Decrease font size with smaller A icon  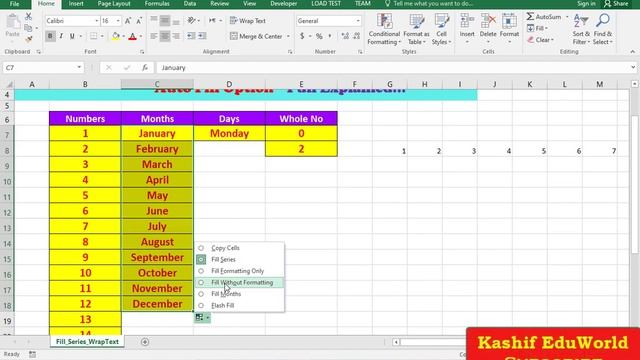coord(139,21)
